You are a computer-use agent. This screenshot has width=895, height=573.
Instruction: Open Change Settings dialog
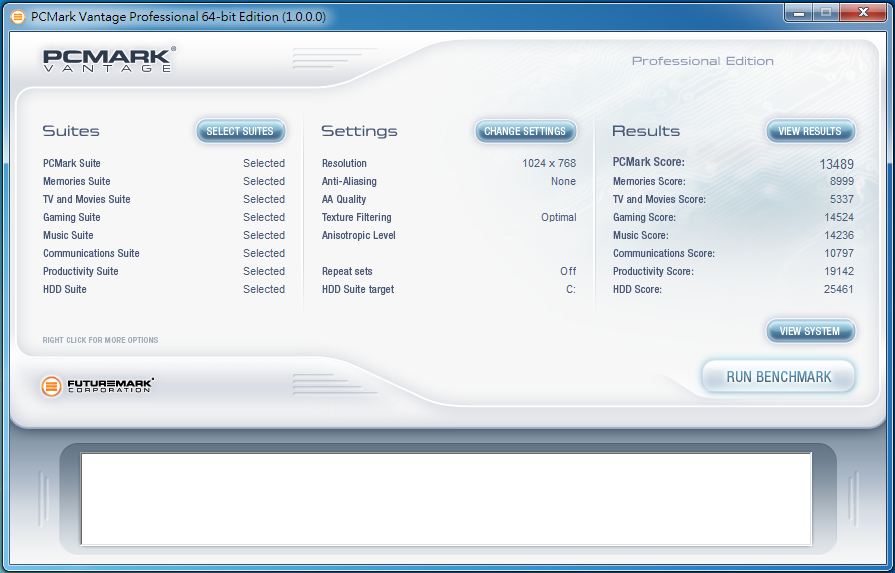(525, 131)
